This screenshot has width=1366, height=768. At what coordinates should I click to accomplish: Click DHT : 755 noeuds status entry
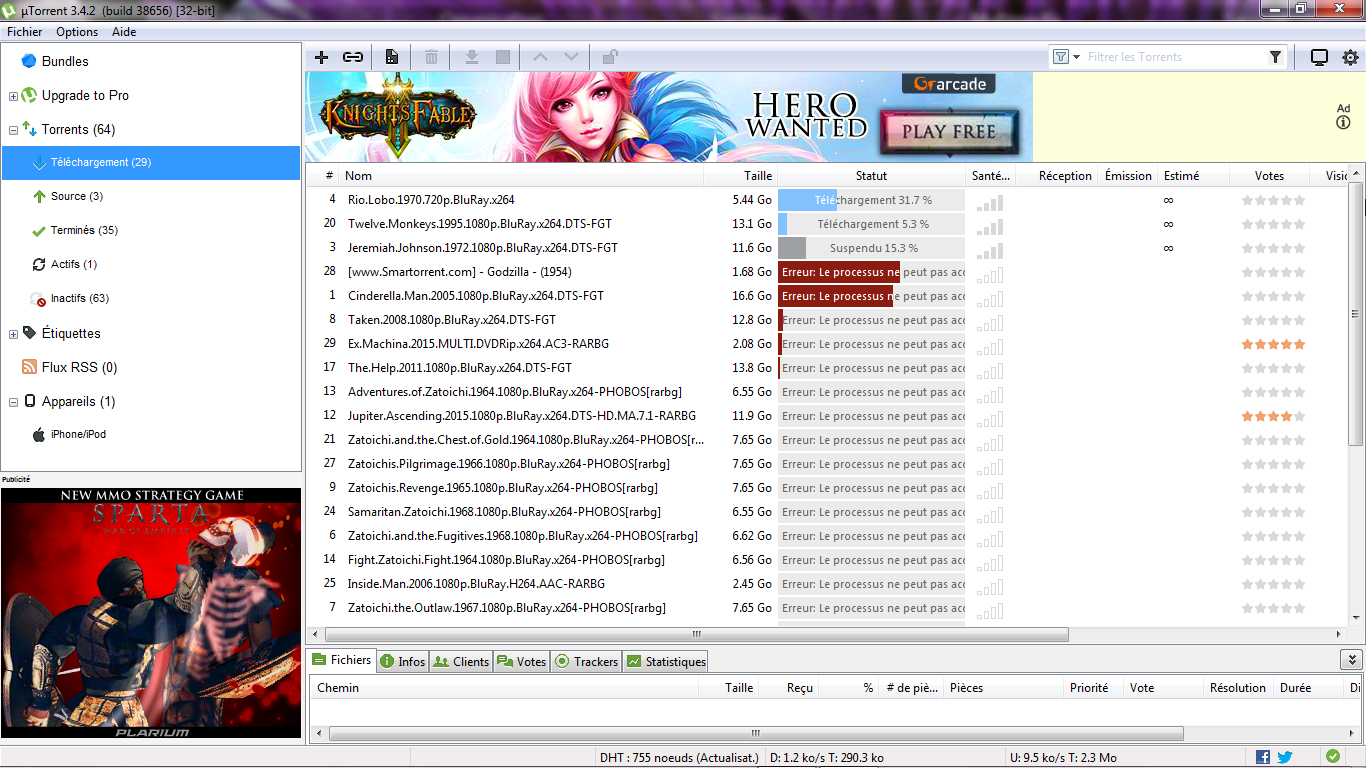[679, 757]
